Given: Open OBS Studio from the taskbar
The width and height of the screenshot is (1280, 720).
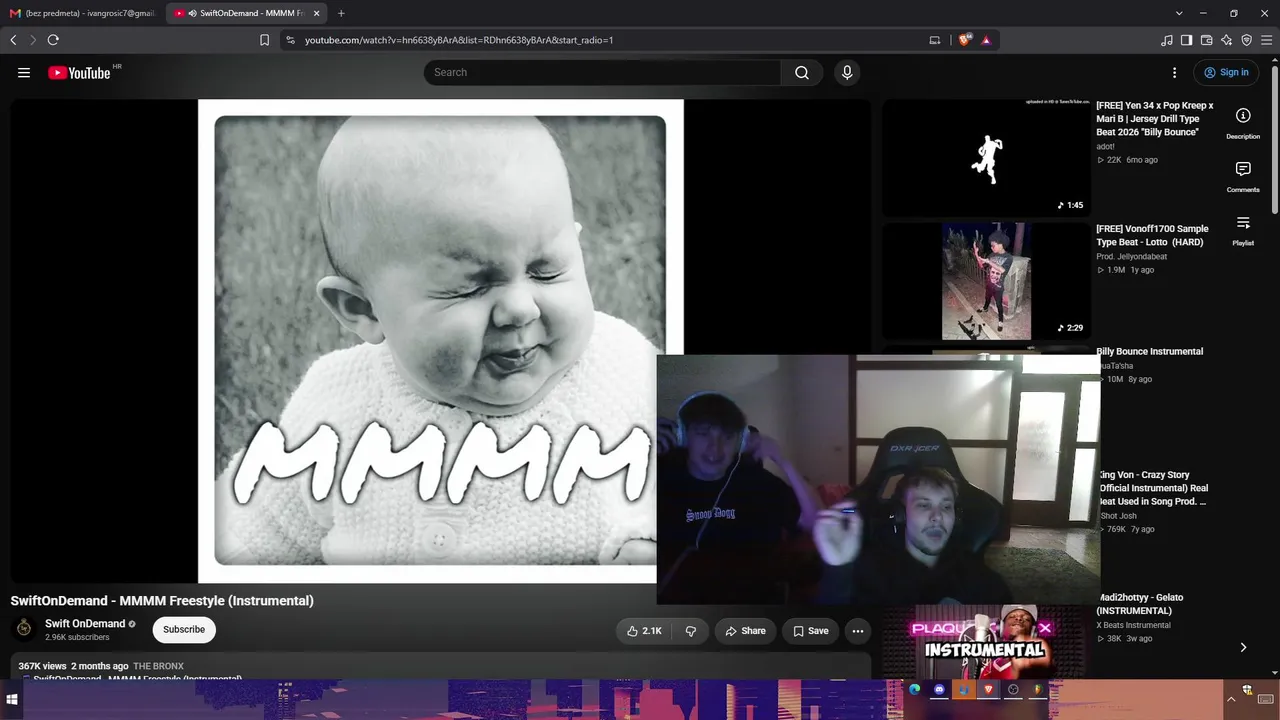Looking at the screenshot, I should click(x=1013, y=690).
